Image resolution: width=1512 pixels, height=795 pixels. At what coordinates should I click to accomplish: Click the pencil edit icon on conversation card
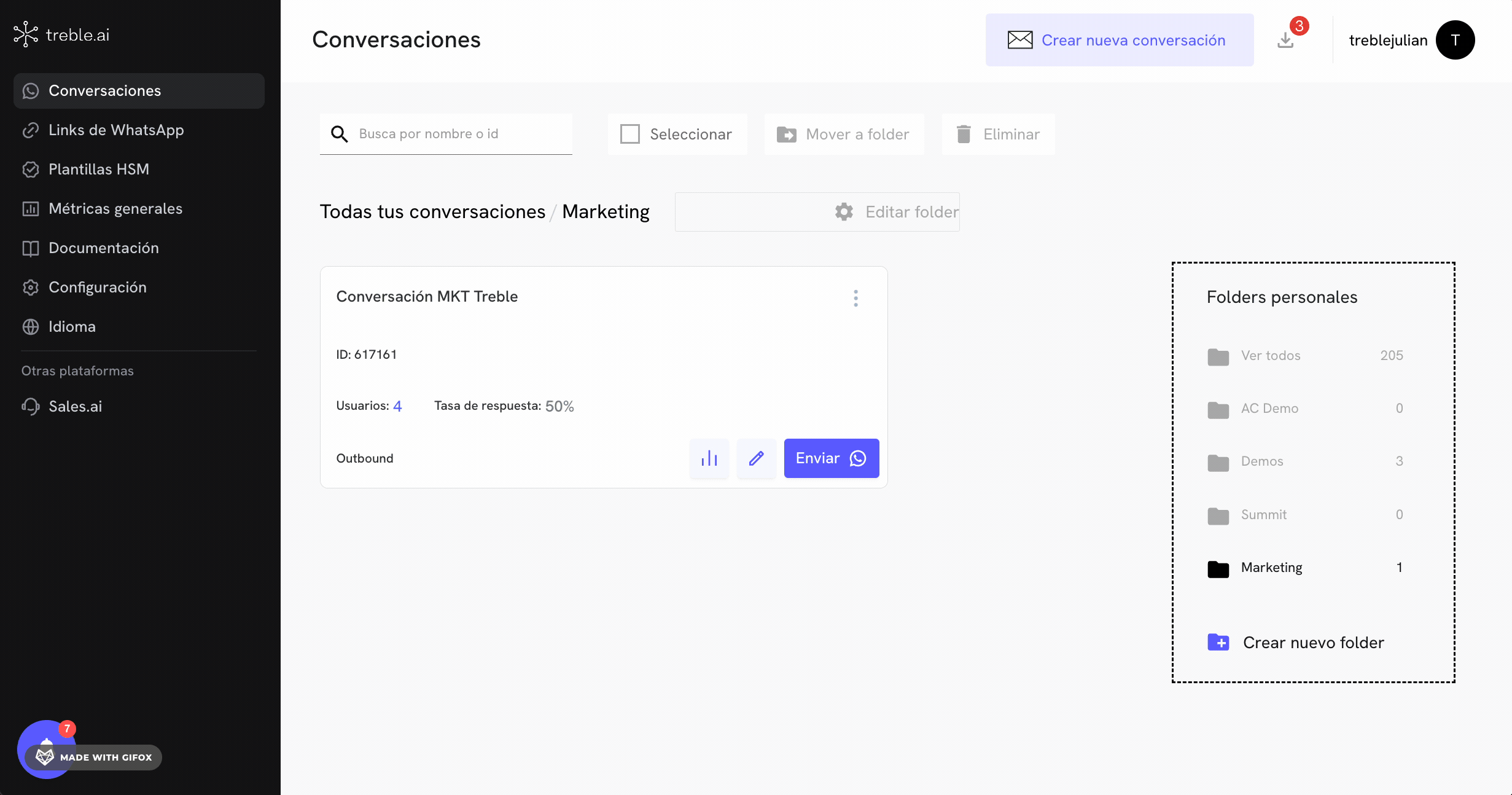click(x=756, y=458)
